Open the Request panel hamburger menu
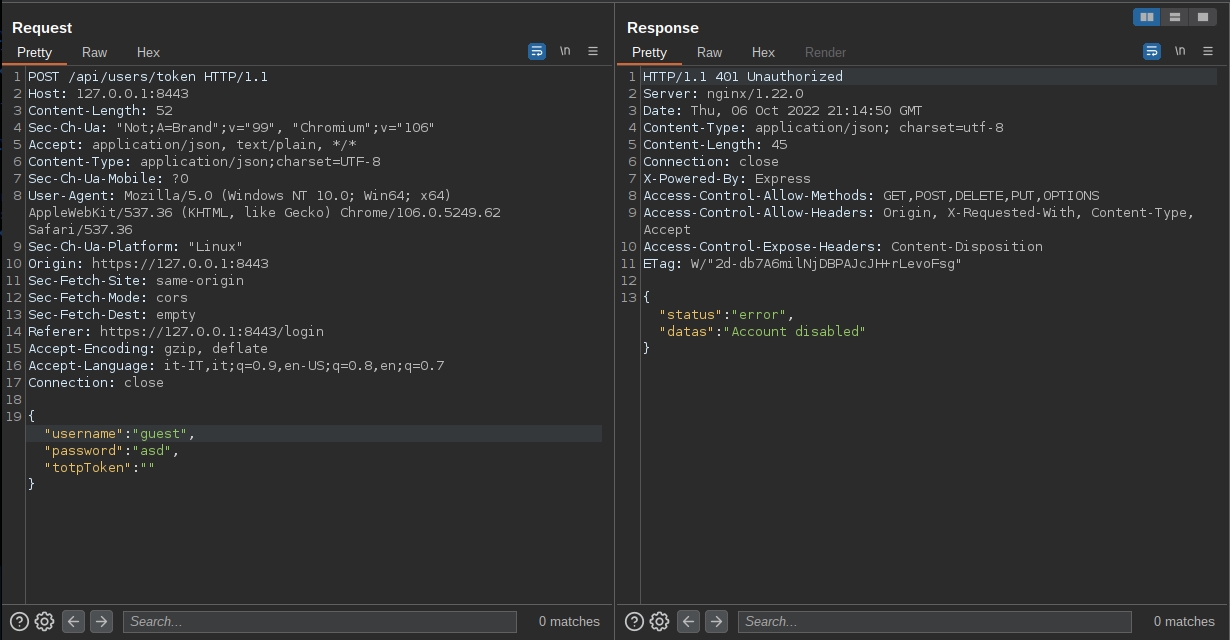 click(592, 51)
